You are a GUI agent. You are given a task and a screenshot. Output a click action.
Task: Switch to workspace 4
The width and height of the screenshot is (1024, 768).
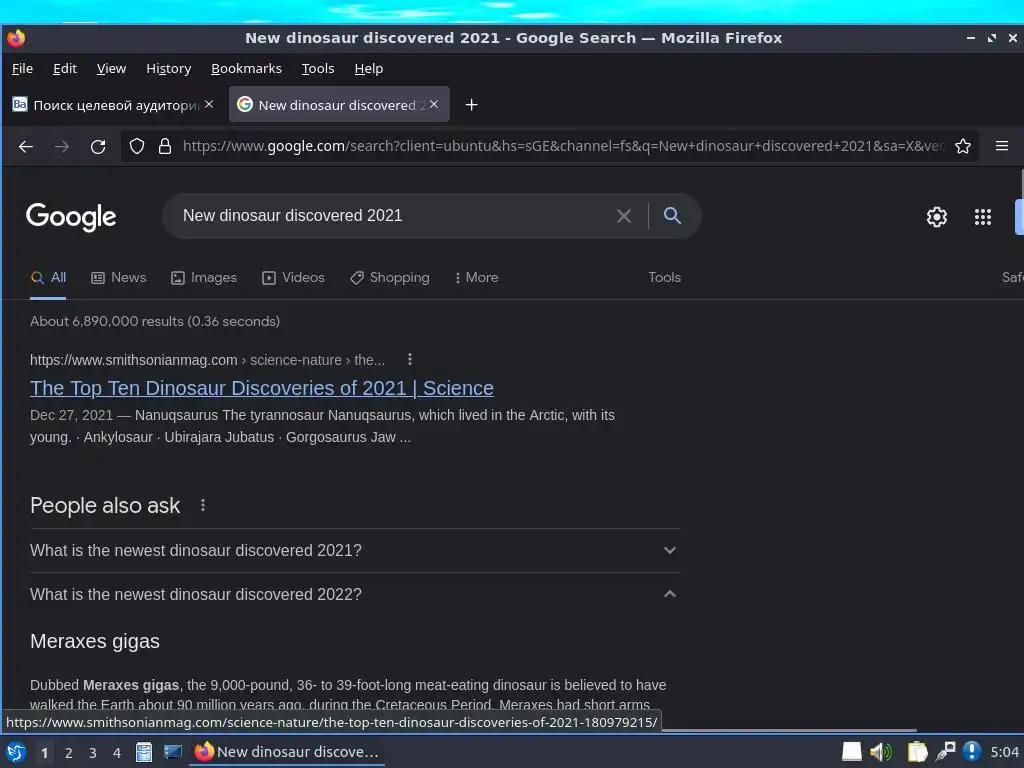point(117,753)
